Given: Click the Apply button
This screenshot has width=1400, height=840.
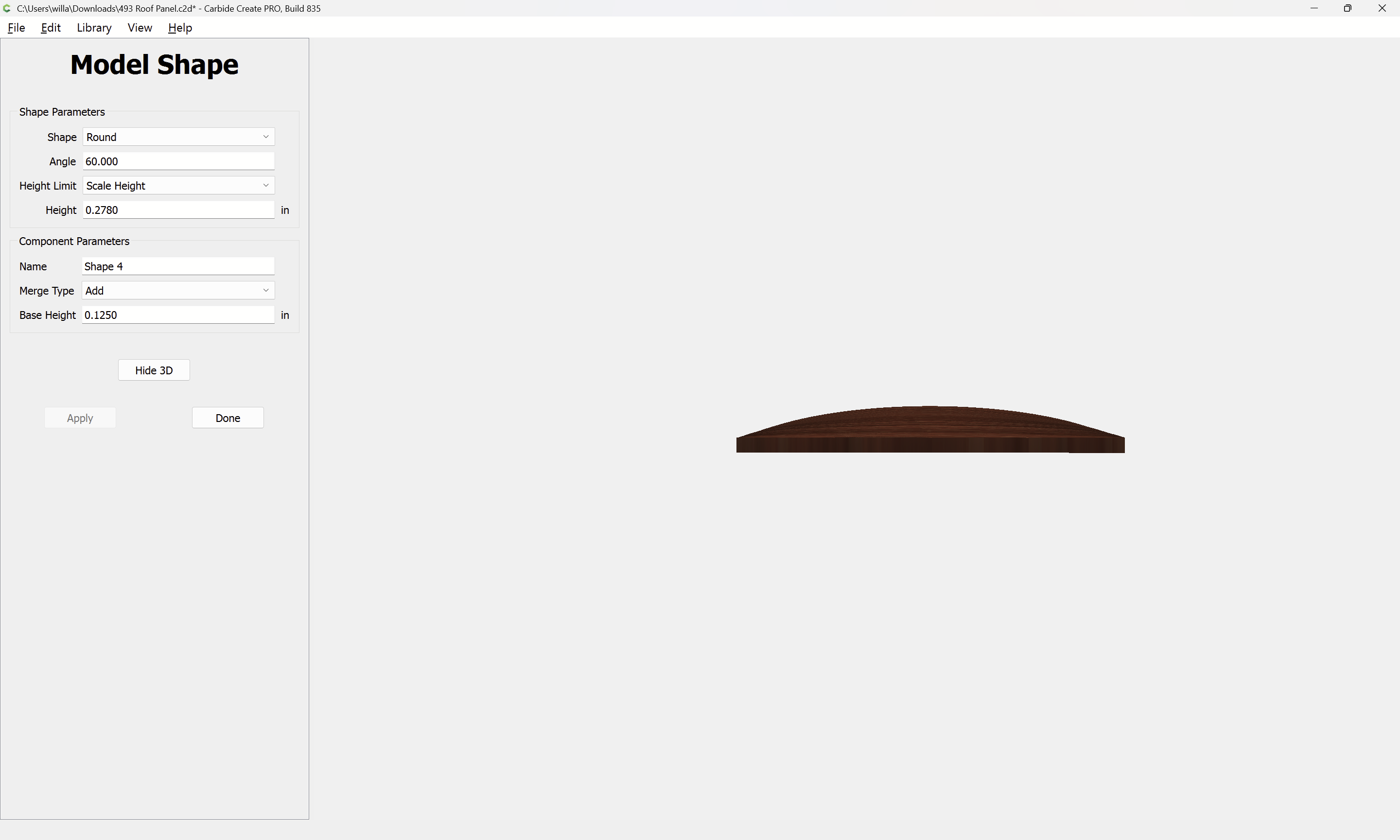Looking at the screenshot, I should point(80,418).
